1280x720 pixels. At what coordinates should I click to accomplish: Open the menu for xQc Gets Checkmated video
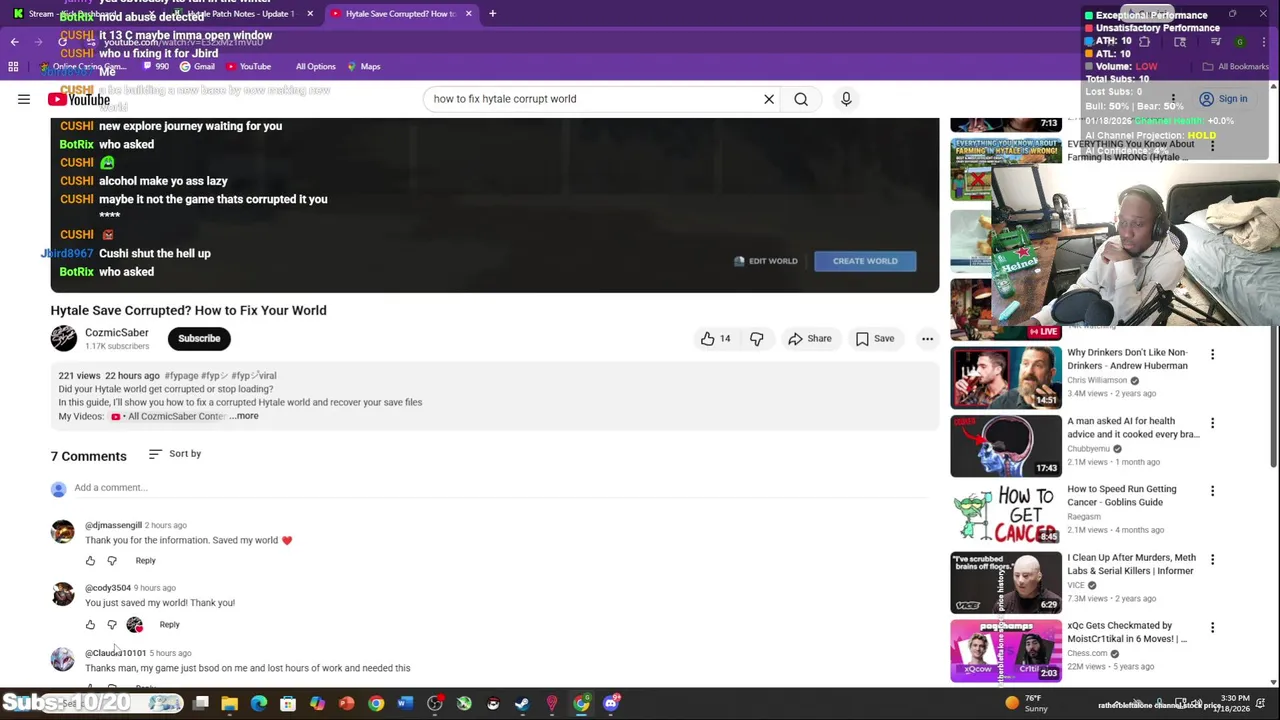pyautogui.click(x=1212, y=627)
